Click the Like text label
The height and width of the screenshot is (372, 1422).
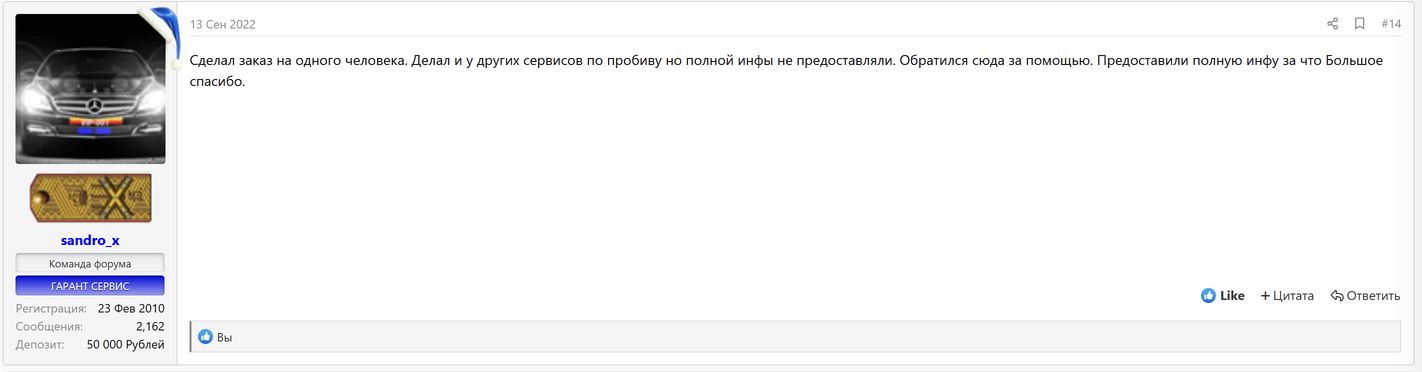1232,296
